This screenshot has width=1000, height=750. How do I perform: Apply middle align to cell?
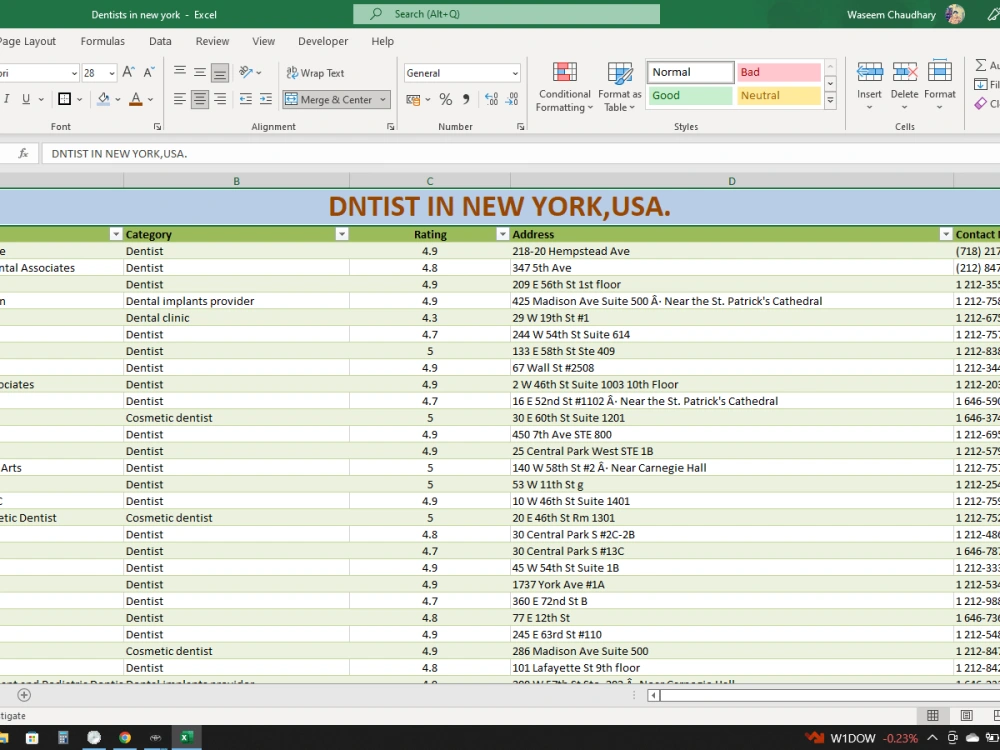click(200, 72)
